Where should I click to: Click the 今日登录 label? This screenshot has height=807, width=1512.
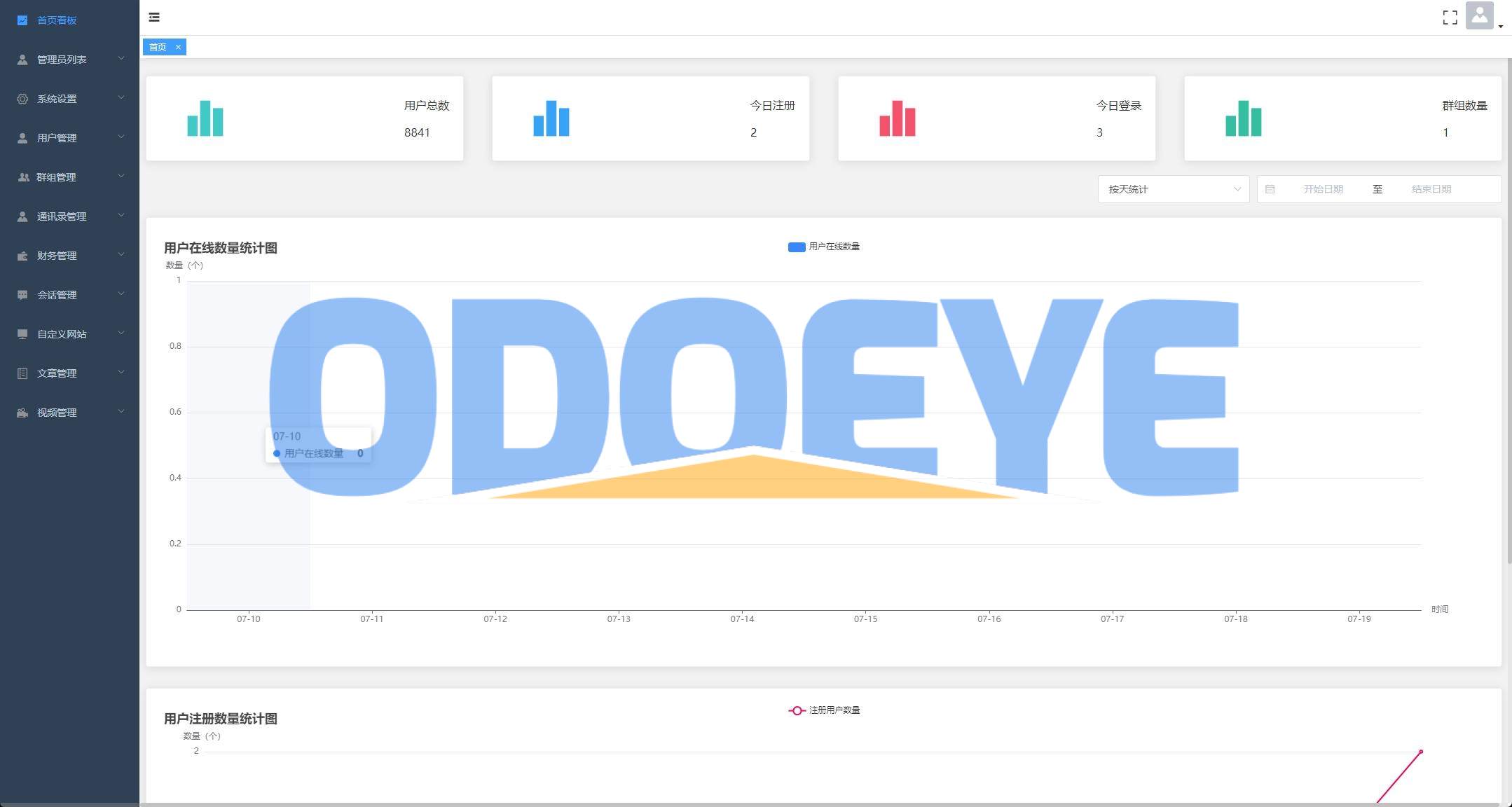click(1118, 106)
